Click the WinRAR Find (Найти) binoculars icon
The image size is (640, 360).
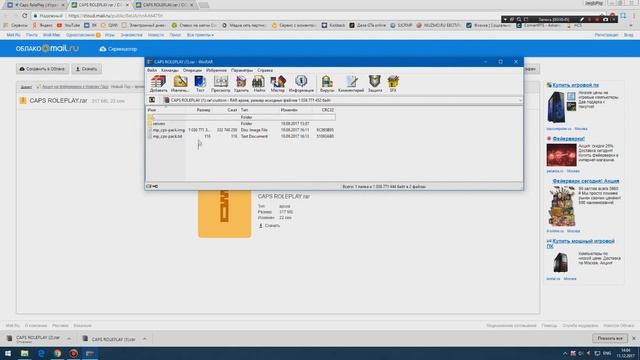tap(259, 84)
